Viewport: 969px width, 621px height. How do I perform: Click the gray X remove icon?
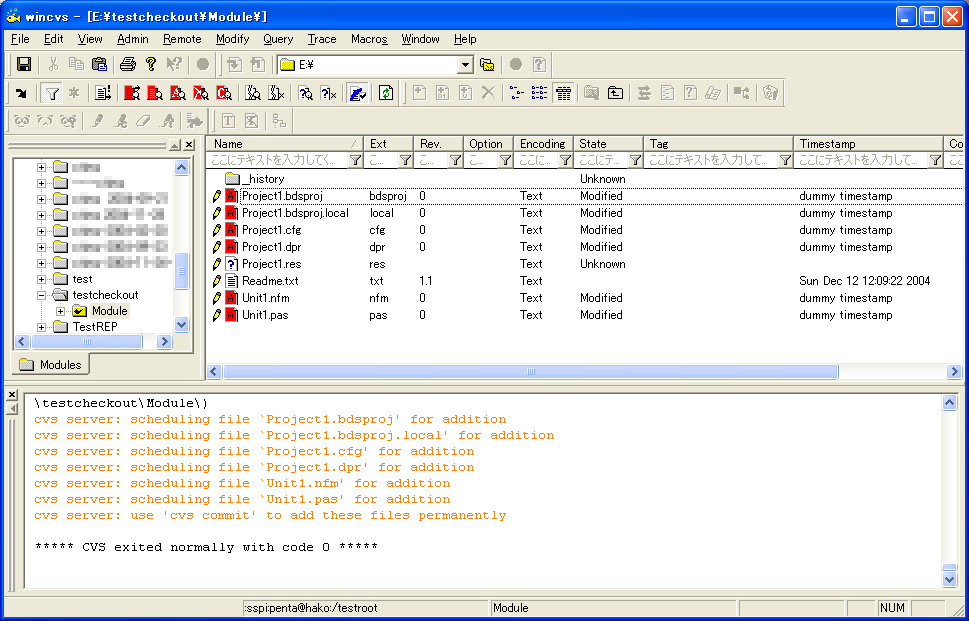pyautogui.click(x=488, y=93)
